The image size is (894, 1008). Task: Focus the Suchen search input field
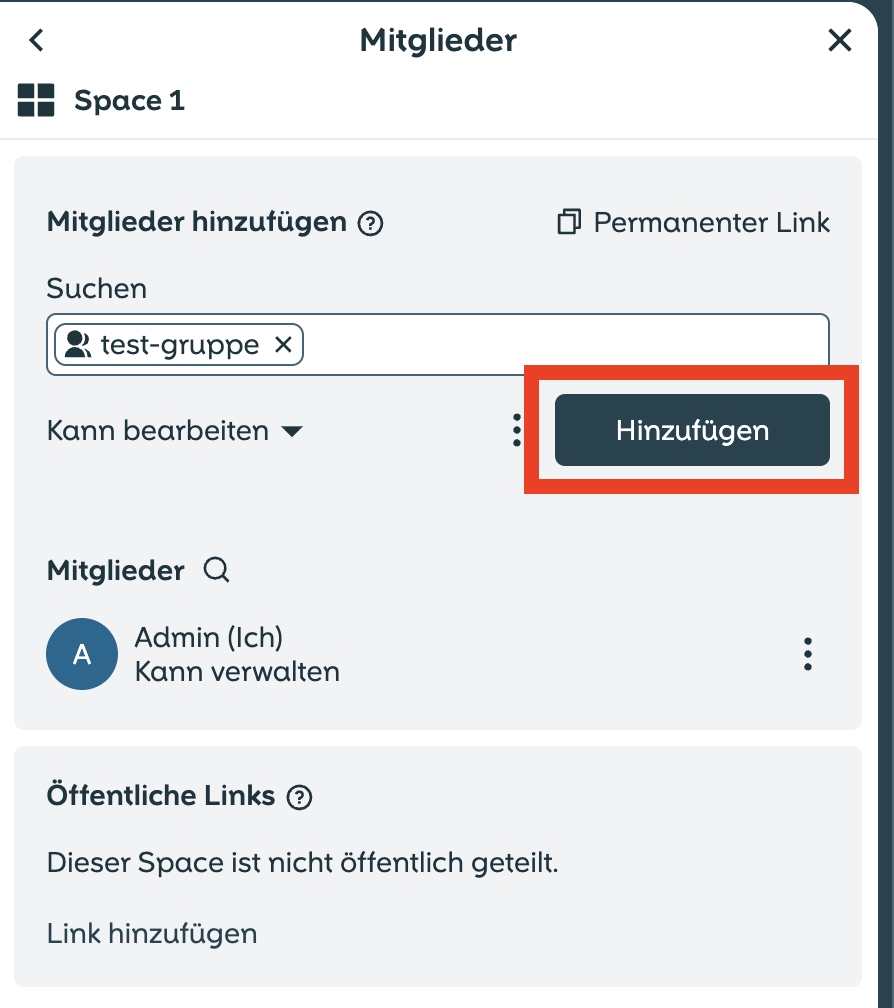[566, 345]
